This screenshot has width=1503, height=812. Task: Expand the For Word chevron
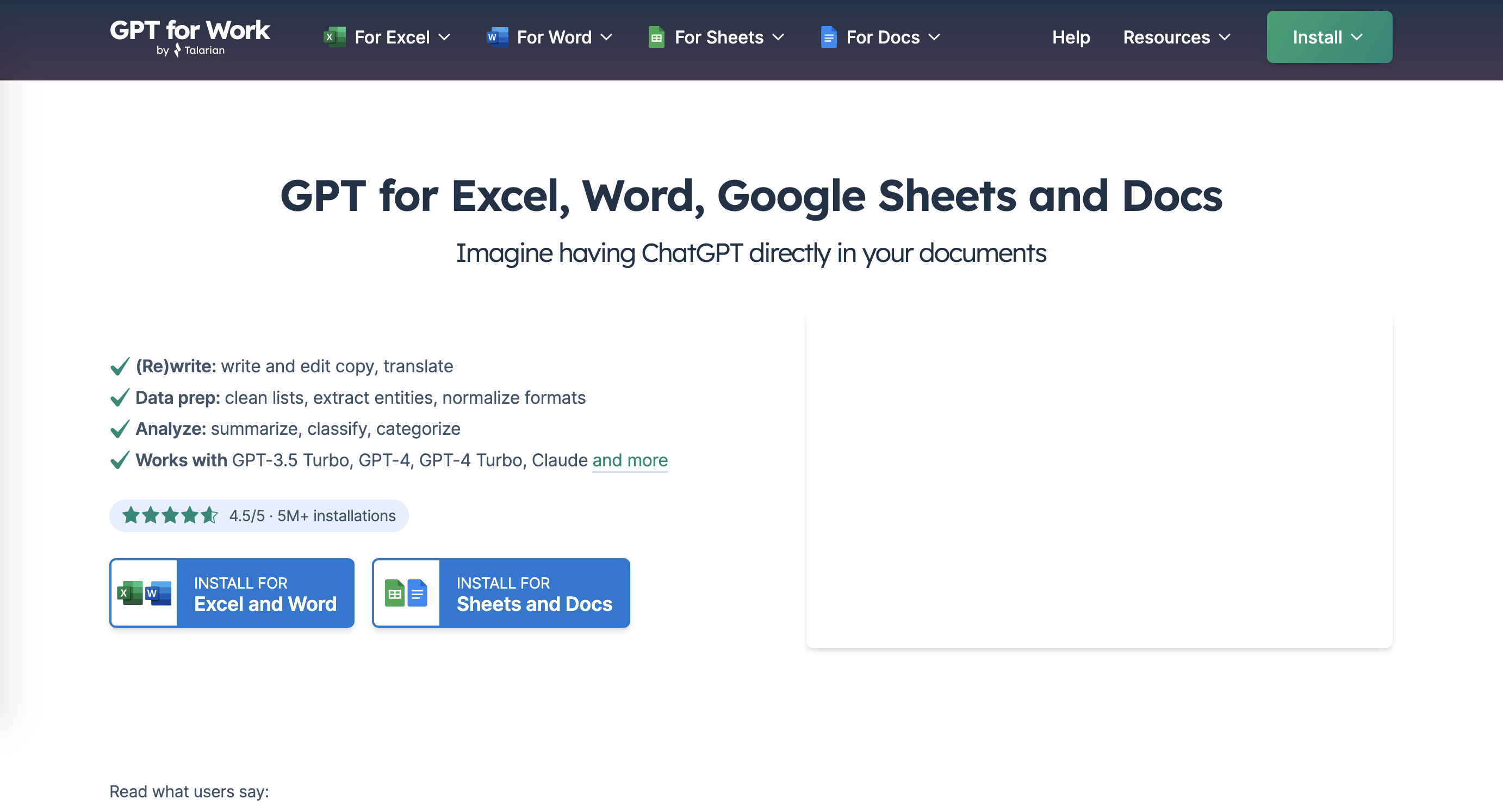pyautogui.click(x=607, y=38)
